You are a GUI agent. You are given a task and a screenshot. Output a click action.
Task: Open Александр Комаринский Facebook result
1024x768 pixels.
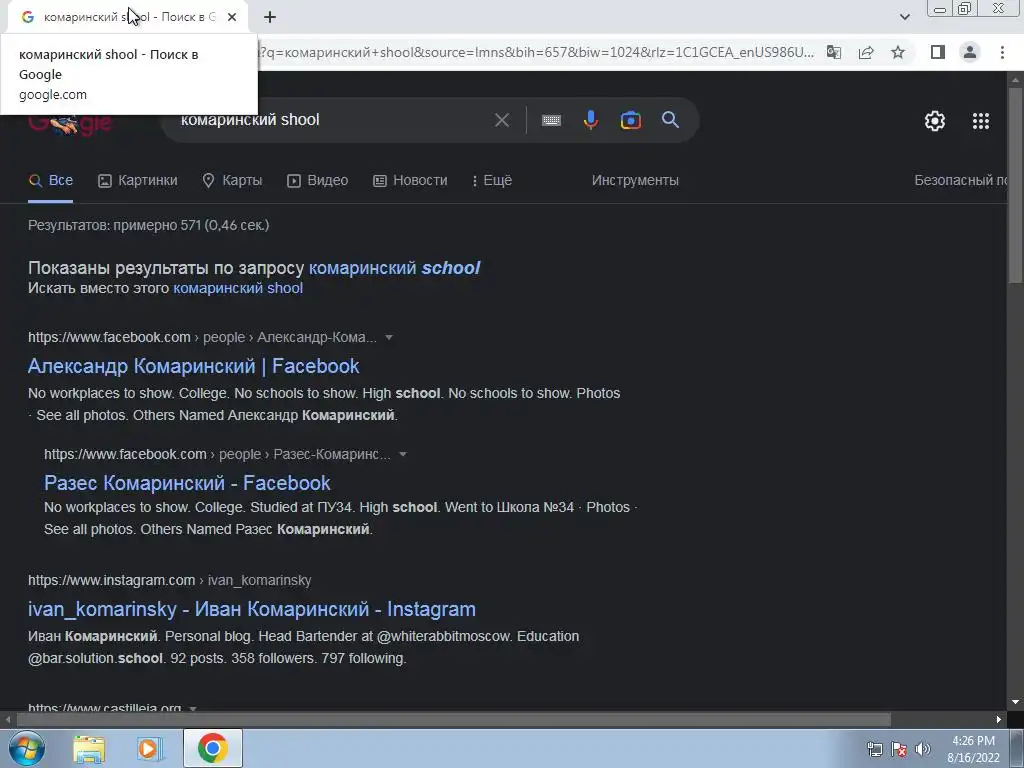(x=193, y=366)
